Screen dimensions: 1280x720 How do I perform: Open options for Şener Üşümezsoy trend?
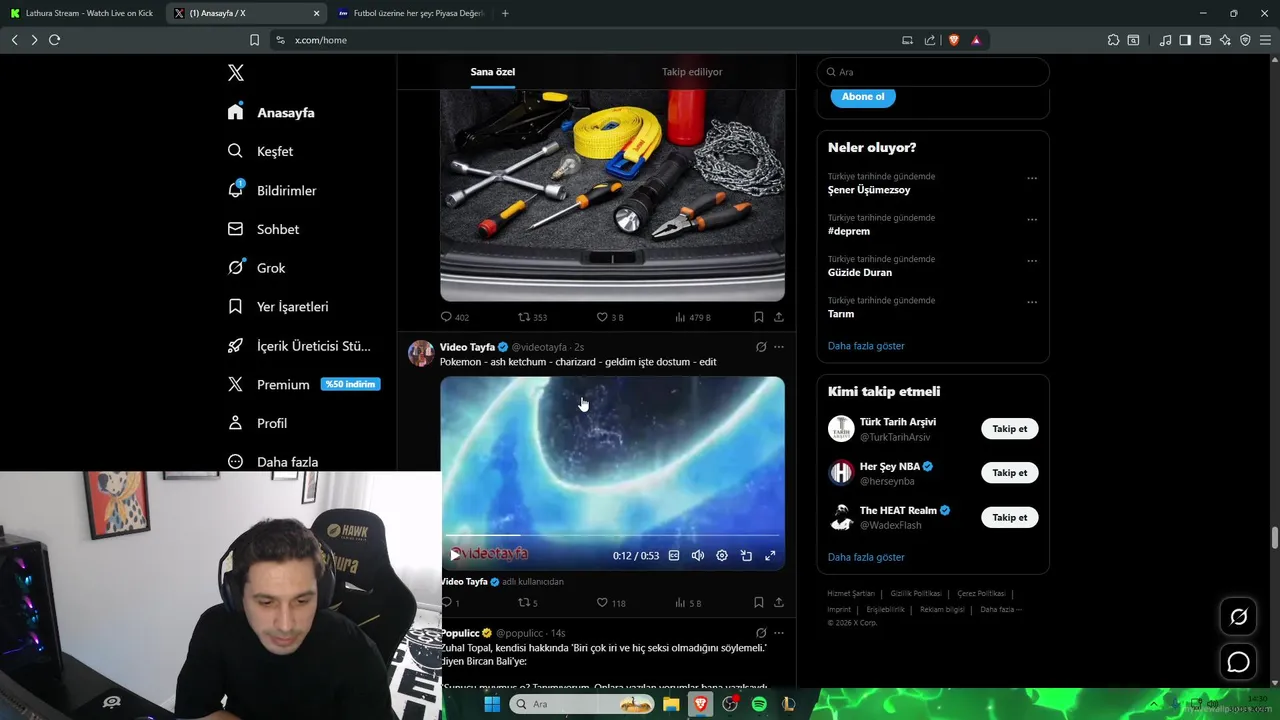tap(1032, 178)
